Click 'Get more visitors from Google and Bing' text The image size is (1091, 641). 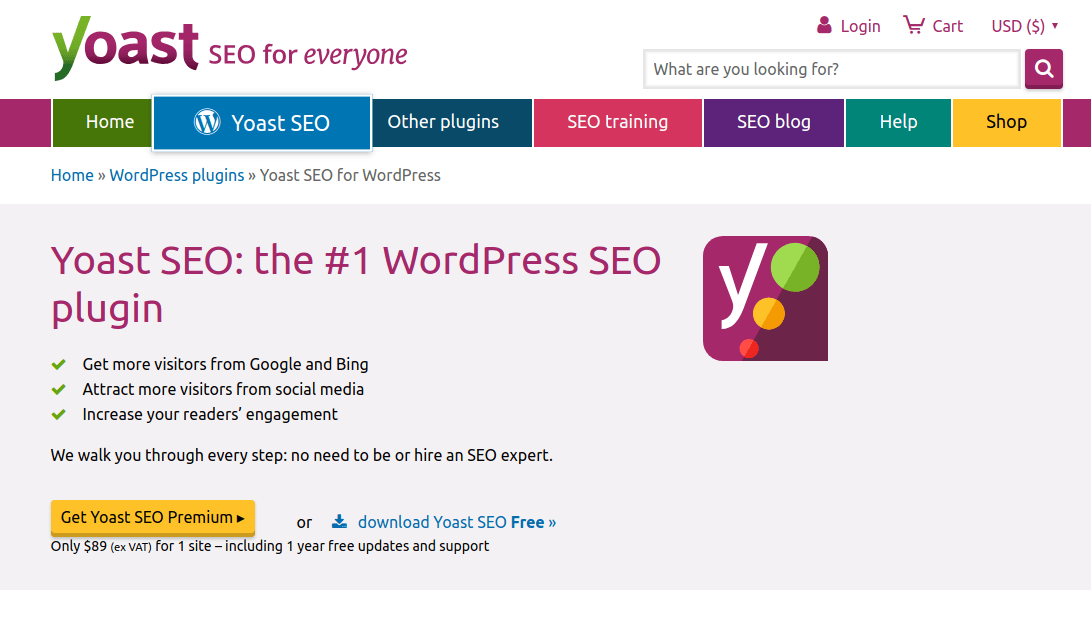(225, 364)
